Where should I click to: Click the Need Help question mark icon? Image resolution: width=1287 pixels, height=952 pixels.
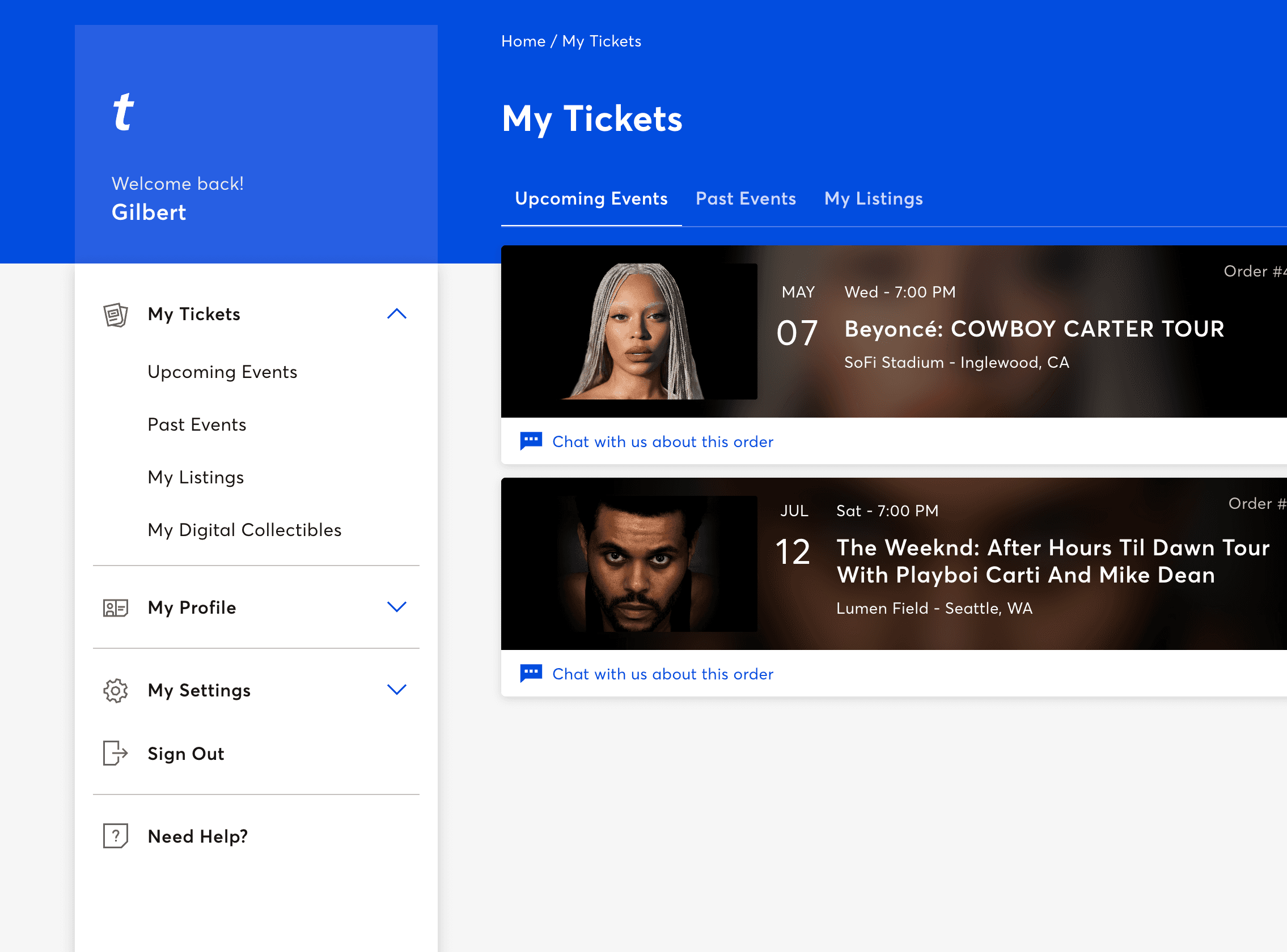tap(115, 836)
